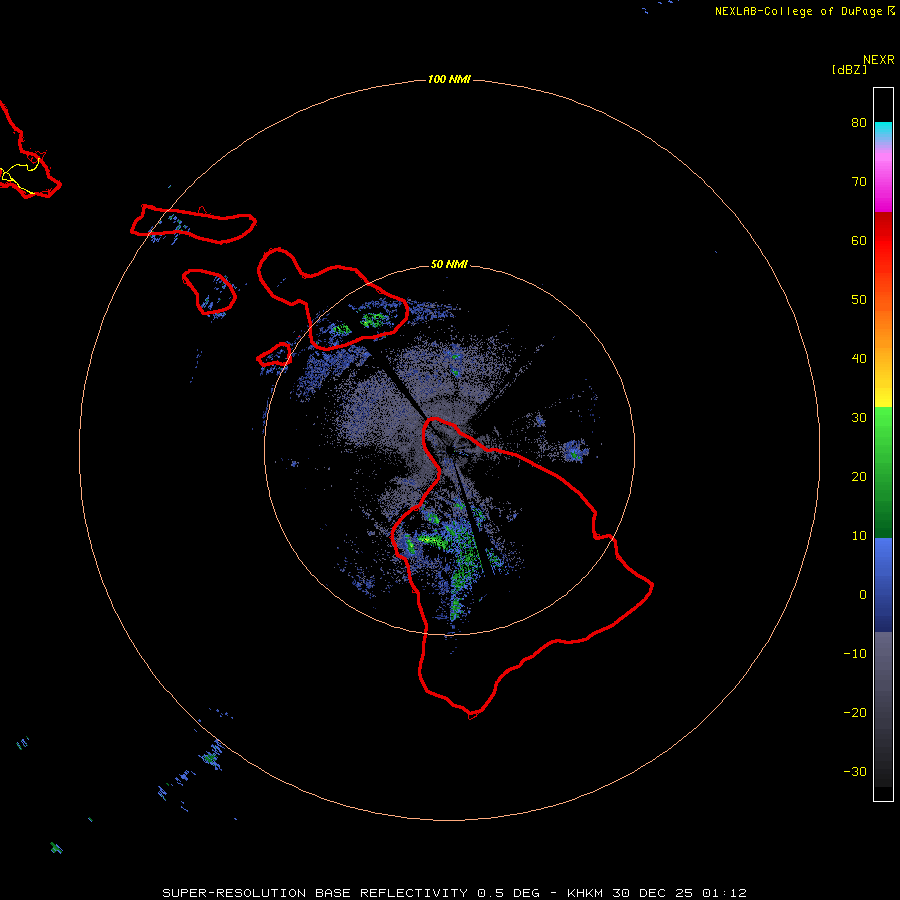Click the NEXR label above the color scale

[x=878, y=60]
